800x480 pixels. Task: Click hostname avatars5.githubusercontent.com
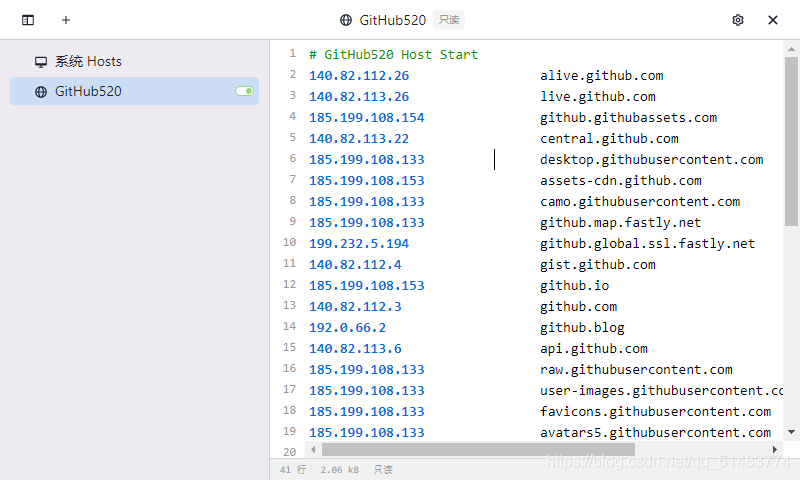656,432
